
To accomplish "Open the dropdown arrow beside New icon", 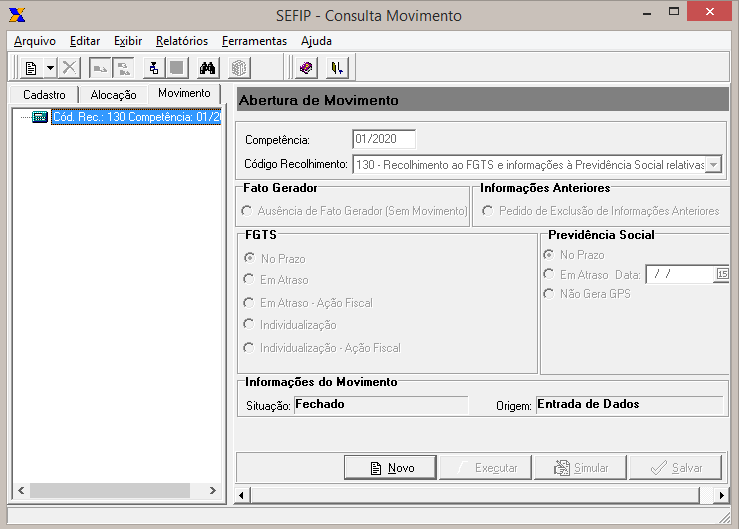I will click(x=50, y=68).
